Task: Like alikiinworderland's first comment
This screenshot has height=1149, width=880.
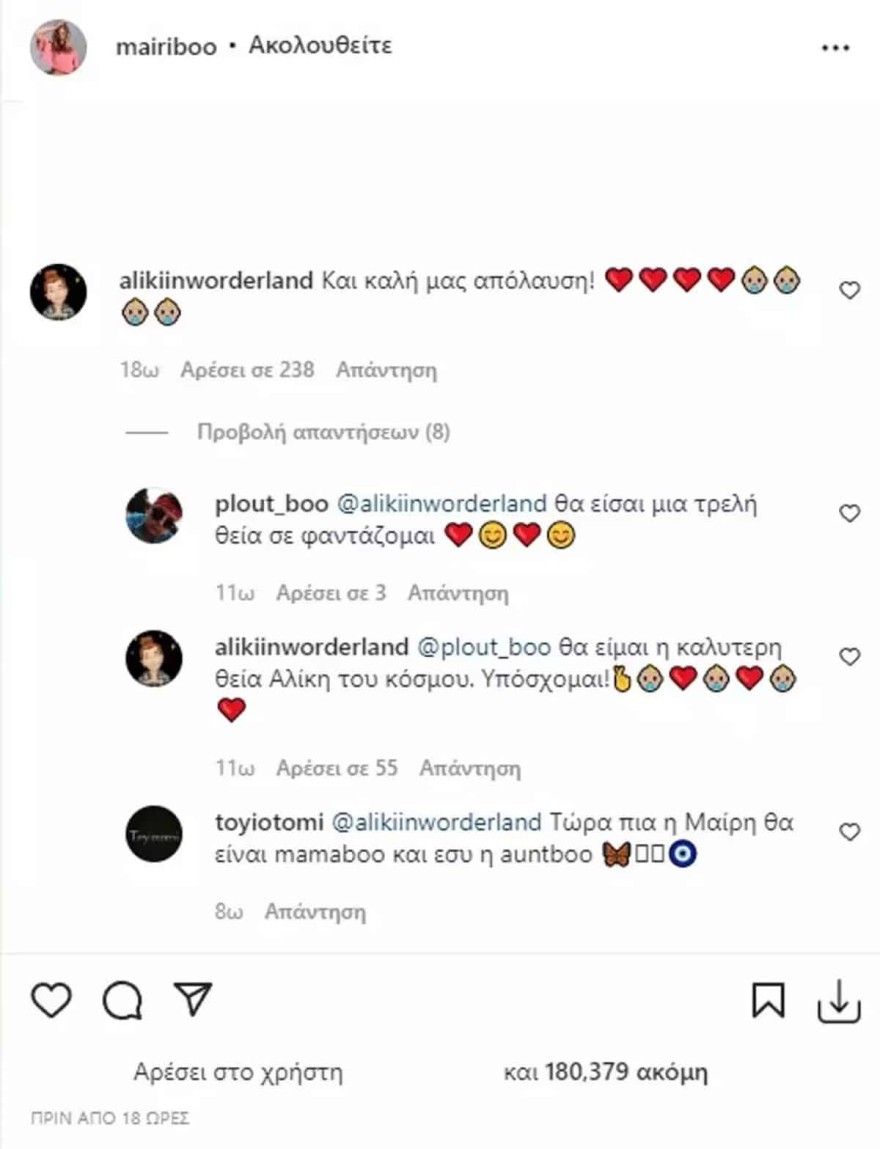Action: [x=849, y=291]
